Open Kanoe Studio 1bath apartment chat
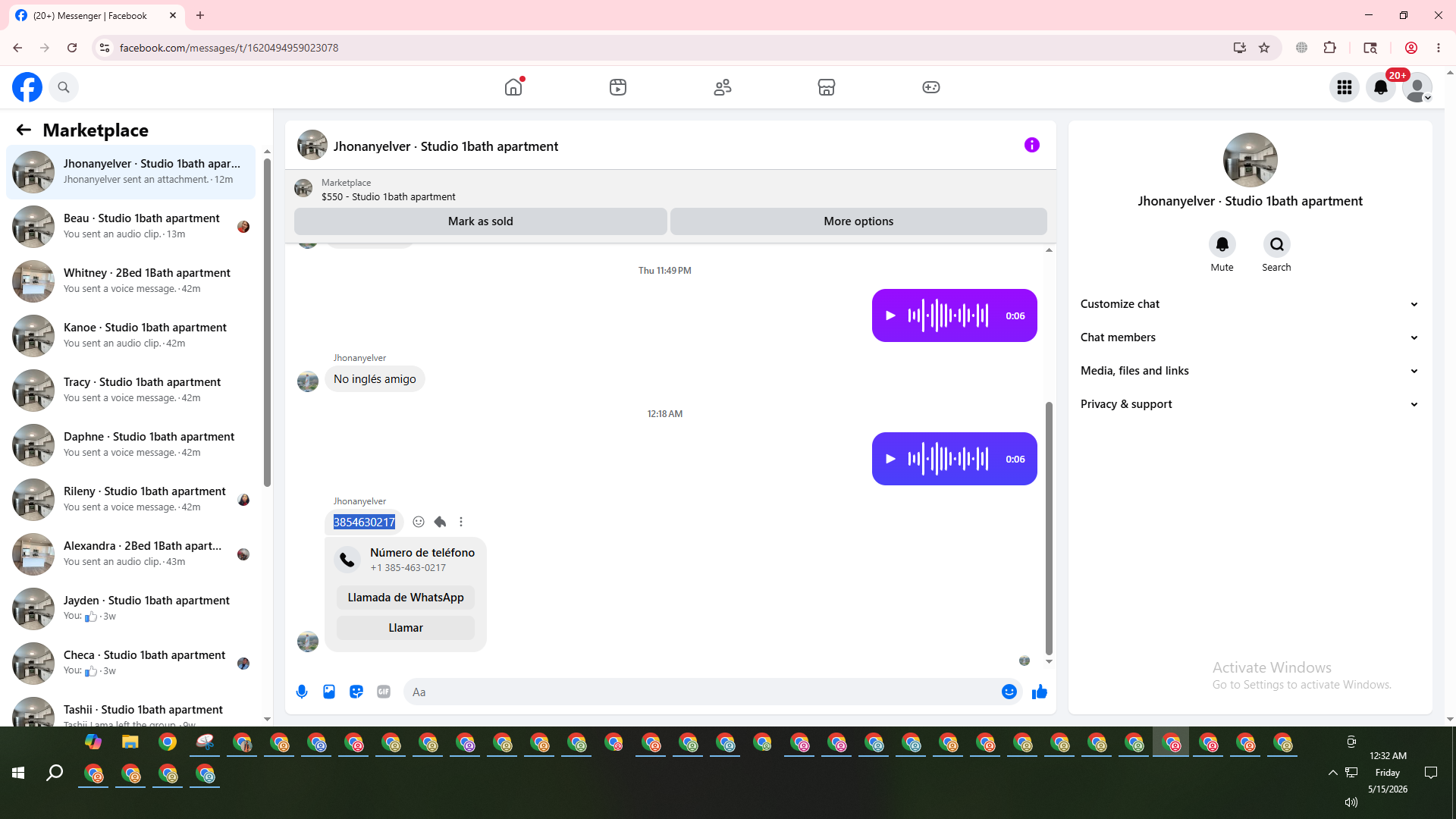1456x819 pixels. click(x=131, y=336)
